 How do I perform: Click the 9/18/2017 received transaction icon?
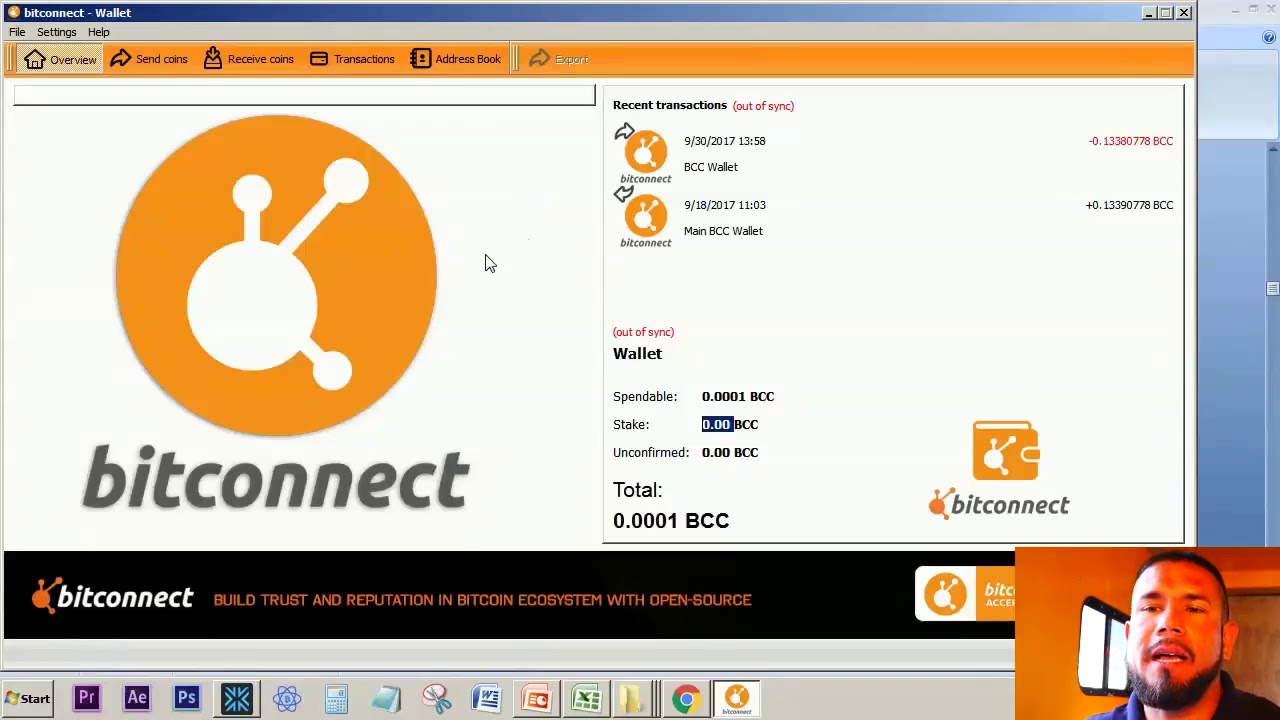tap(645, 219)
